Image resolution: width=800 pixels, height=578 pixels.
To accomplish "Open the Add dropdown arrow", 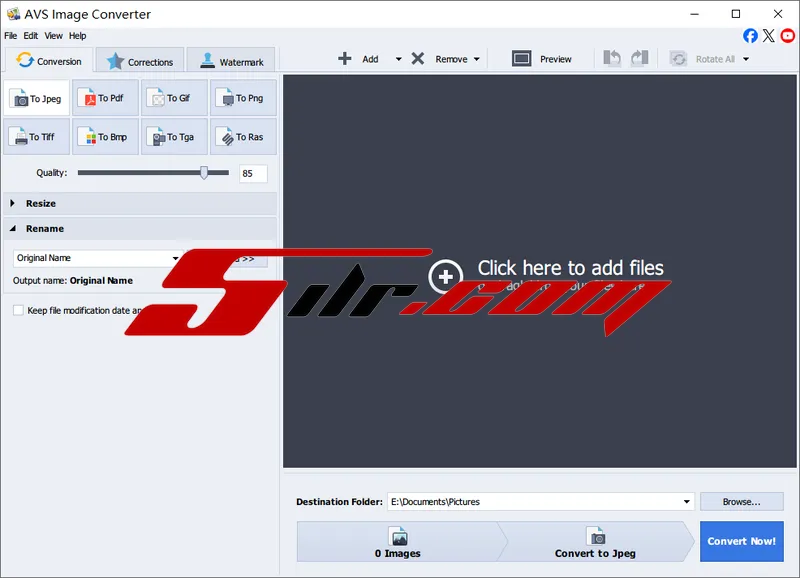I will tap(398, 59).
